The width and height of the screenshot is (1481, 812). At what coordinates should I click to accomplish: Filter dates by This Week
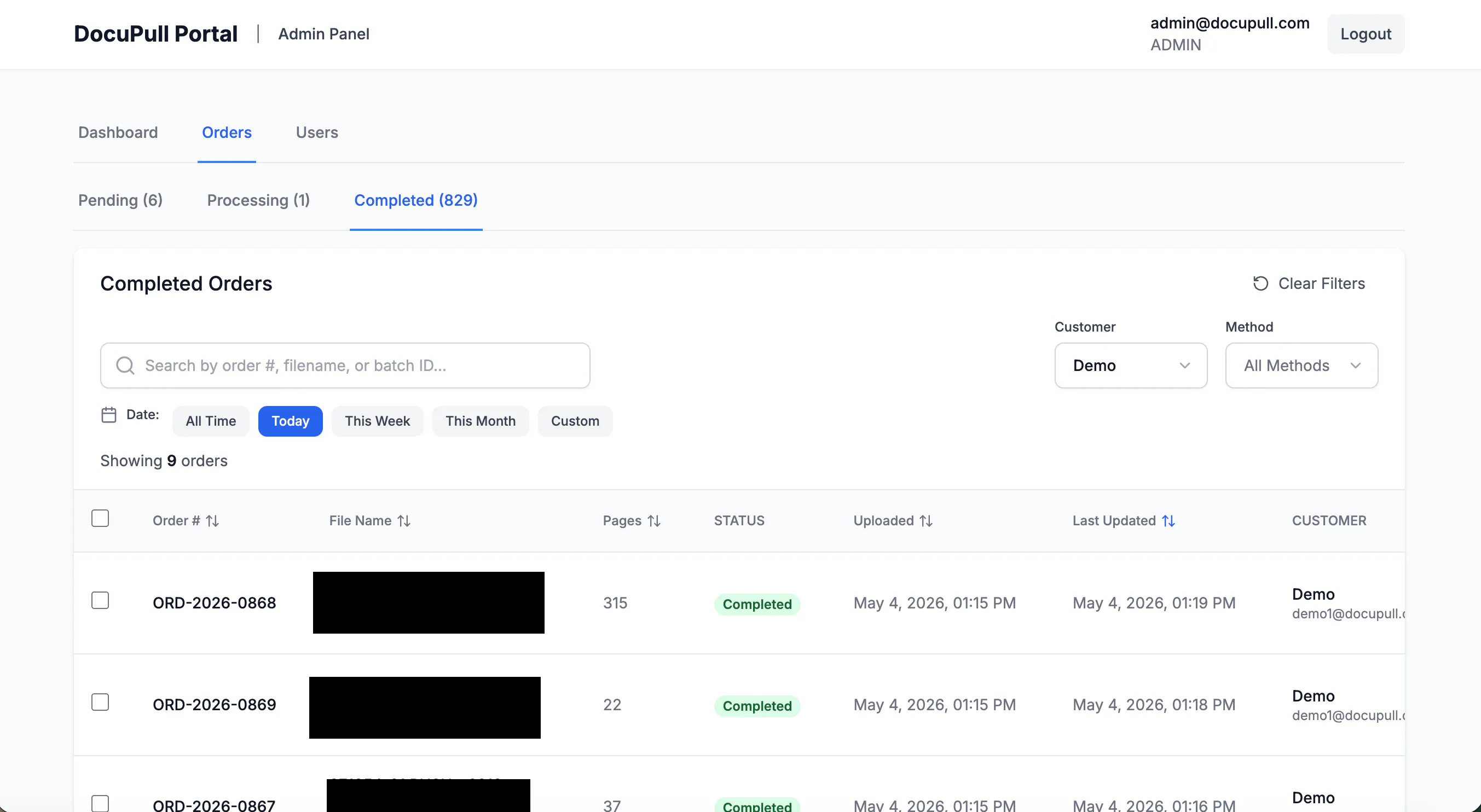click(x=377, y=421)
